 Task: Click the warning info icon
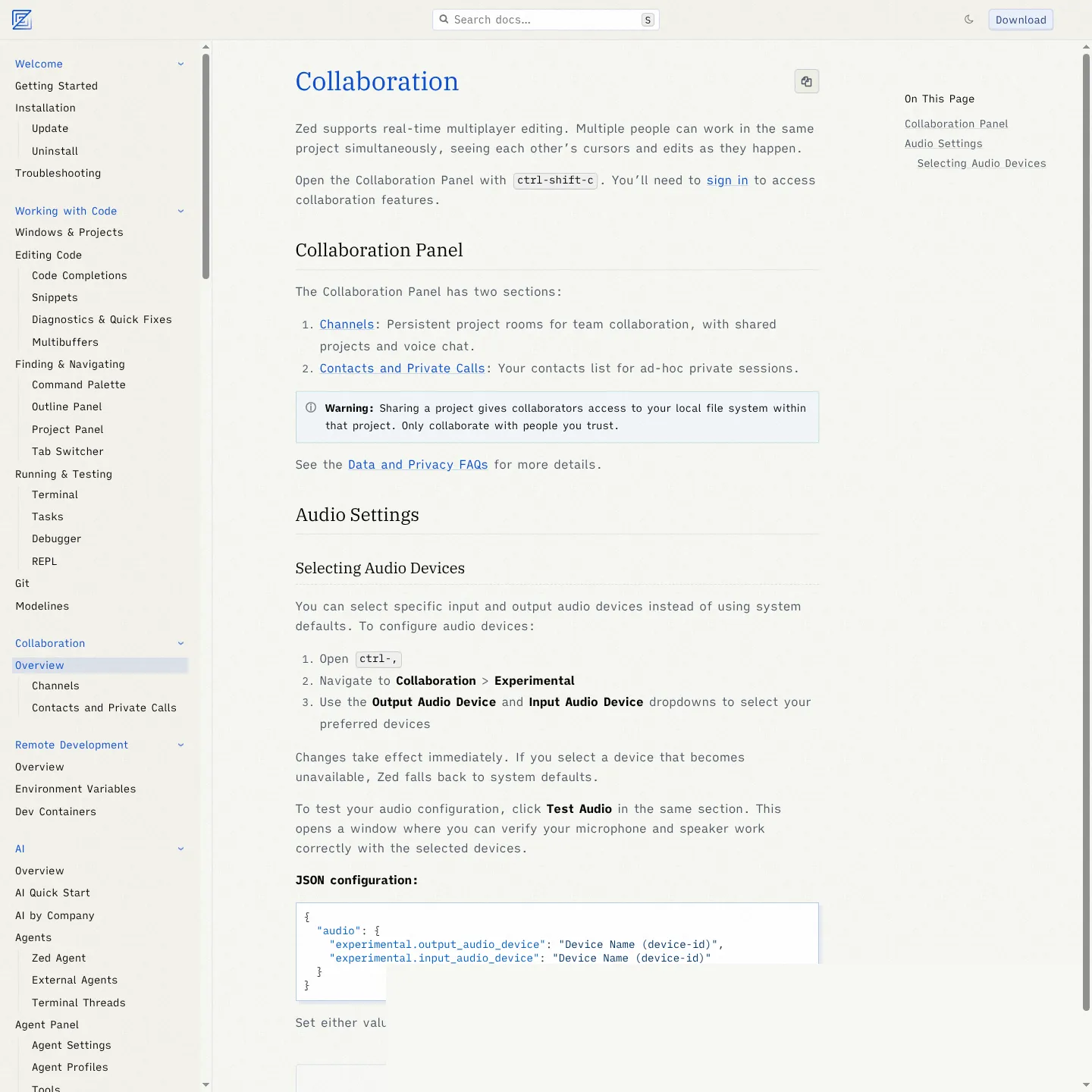click(311, 408)
